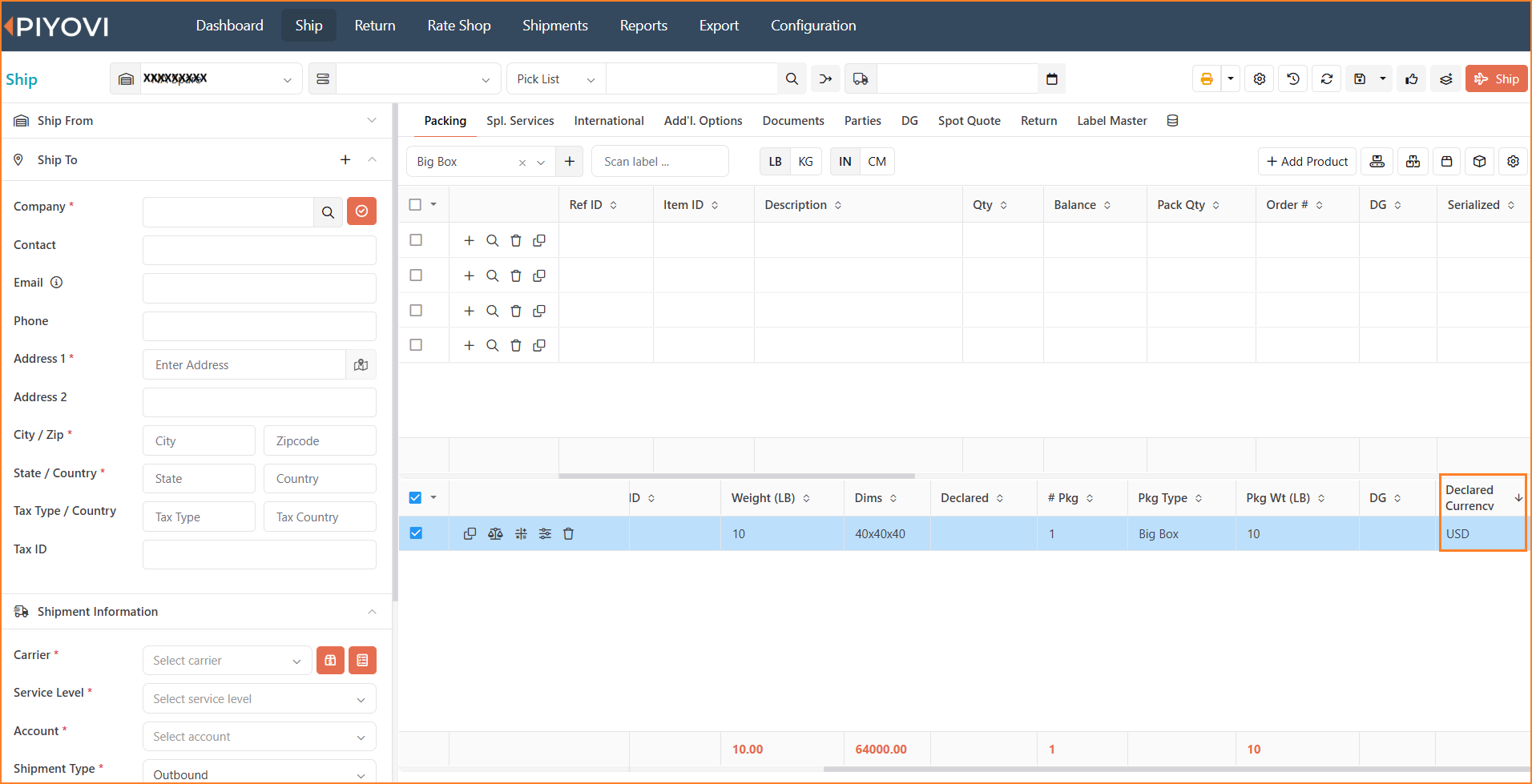Click the thumbs-up icon in toolbar

click(1412, 78)
